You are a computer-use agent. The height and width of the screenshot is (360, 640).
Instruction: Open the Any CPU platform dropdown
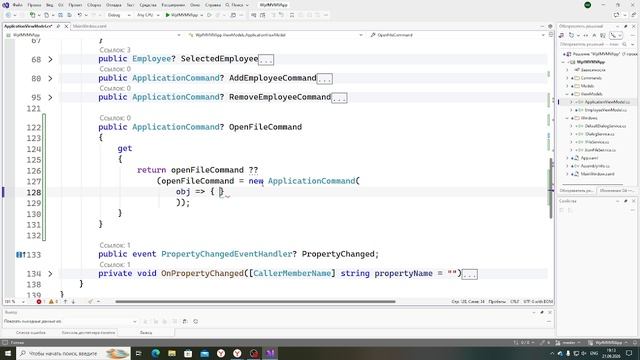tap(148, 15)
